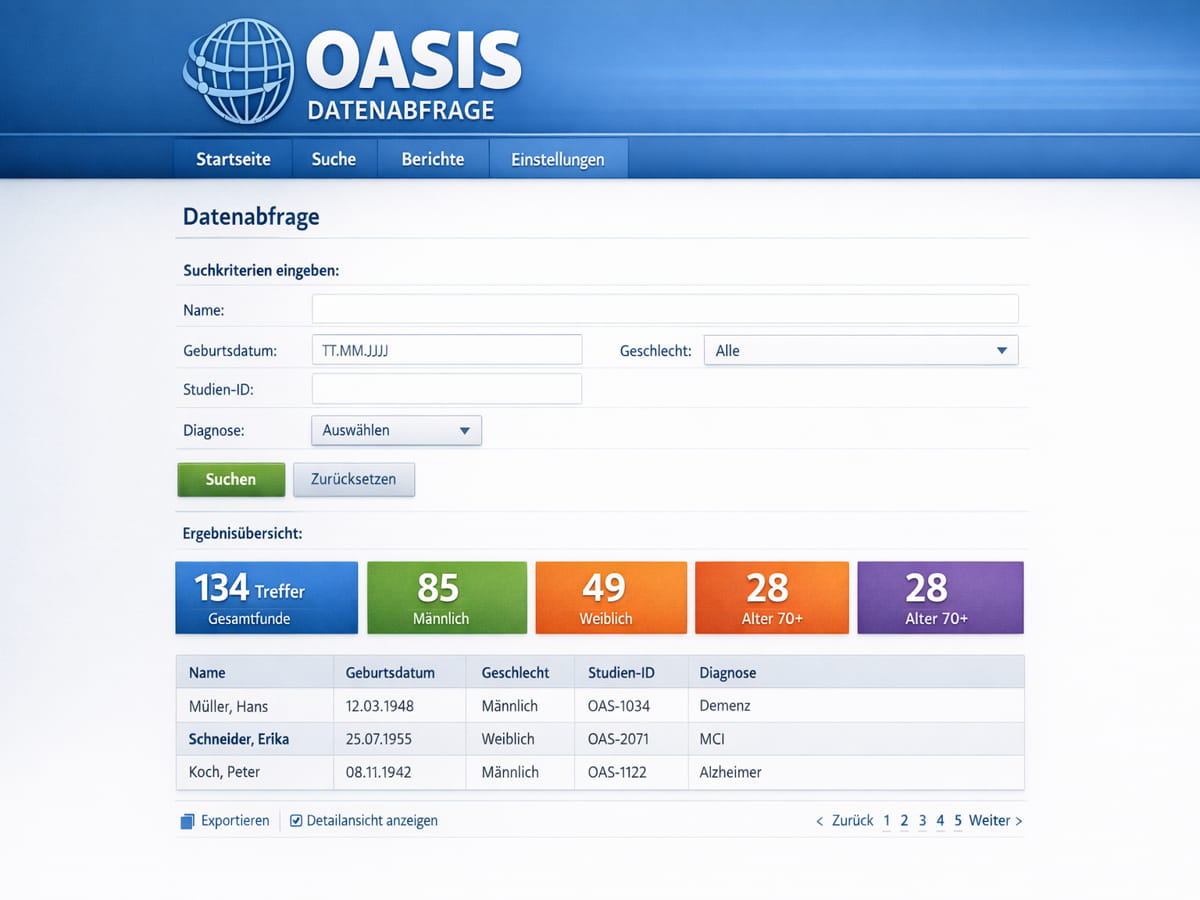Click Weiblich in the Schneider, Erika row
1200x900 pixels.
(508, 739)
